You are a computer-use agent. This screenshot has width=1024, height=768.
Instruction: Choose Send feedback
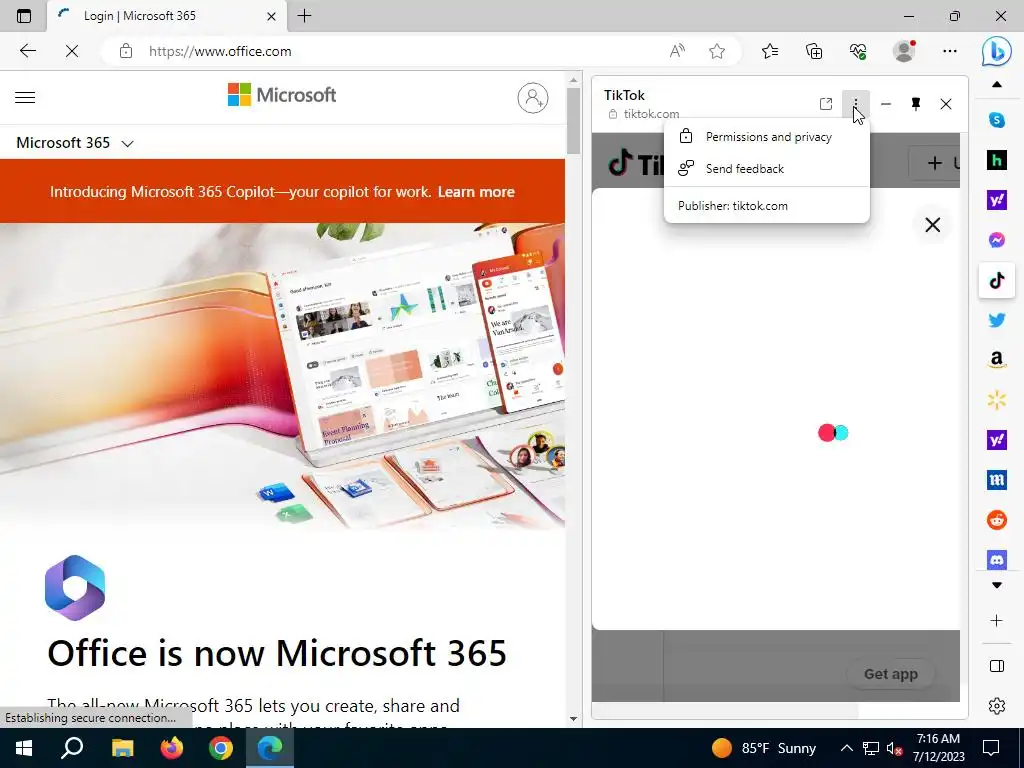[x=767, y=168]
